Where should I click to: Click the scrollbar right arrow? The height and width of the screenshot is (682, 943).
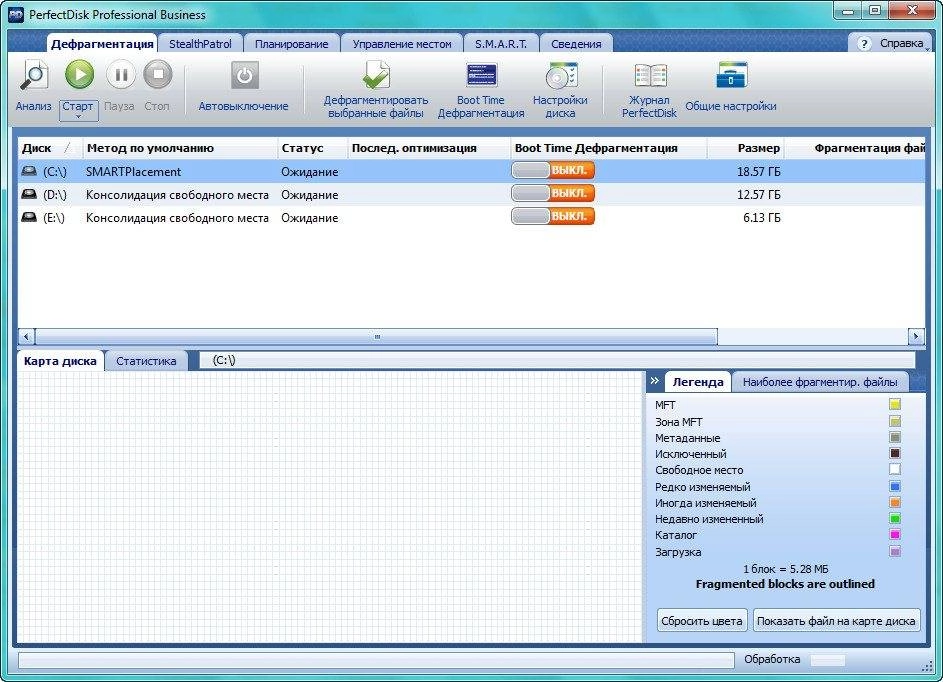(x=916, y=336)
